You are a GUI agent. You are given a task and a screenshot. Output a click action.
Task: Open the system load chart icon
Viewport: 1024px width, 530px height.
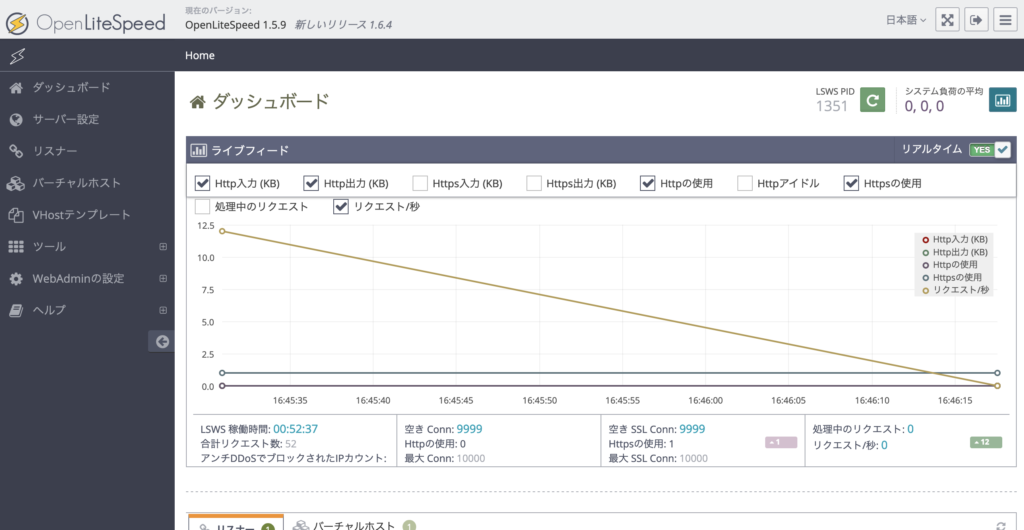(x=1002, y=100)
